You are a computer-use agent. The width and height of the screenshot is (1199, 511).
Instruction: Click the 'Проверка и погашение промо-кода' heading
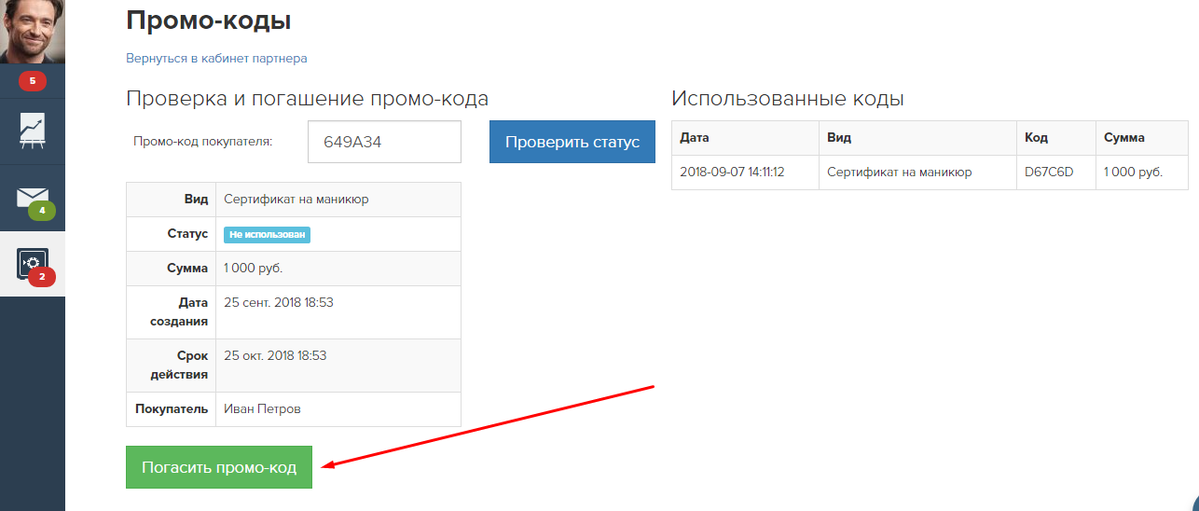point(307,99)
